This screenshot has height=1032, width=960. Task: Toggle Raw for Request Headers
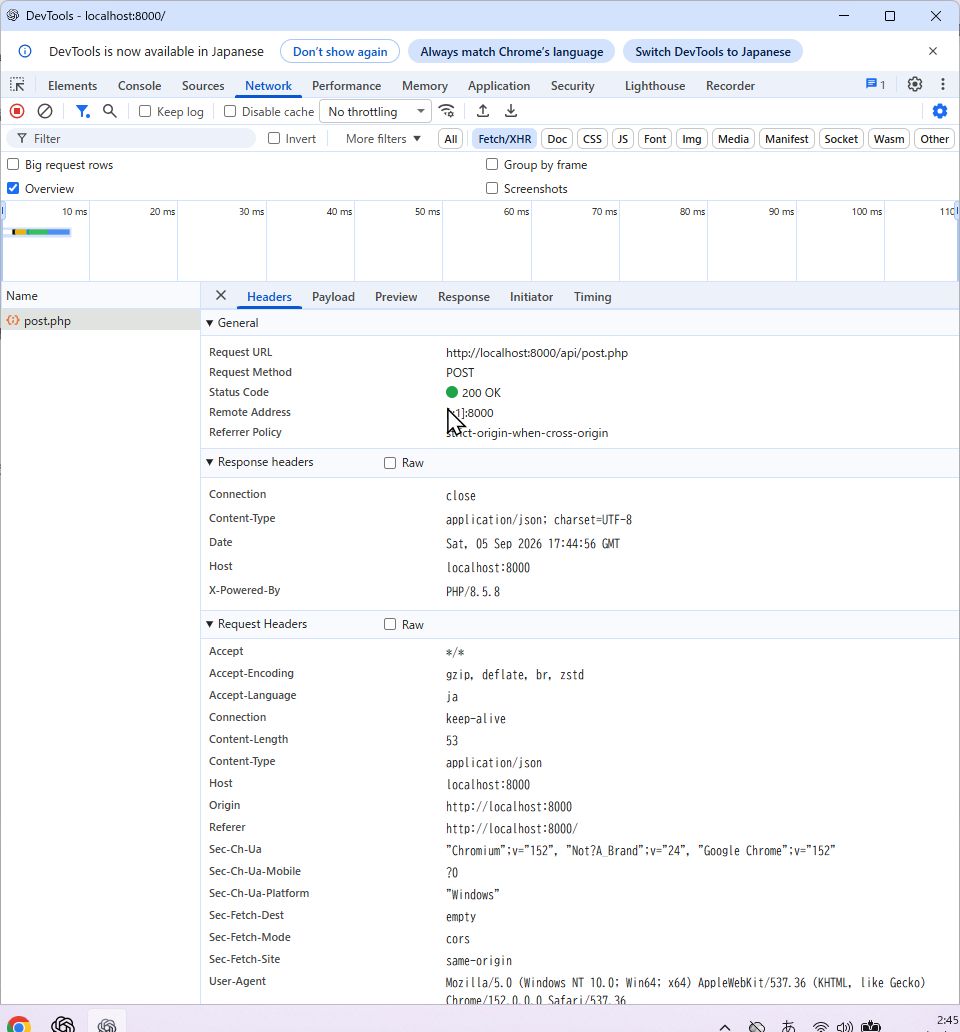point(390,625)
